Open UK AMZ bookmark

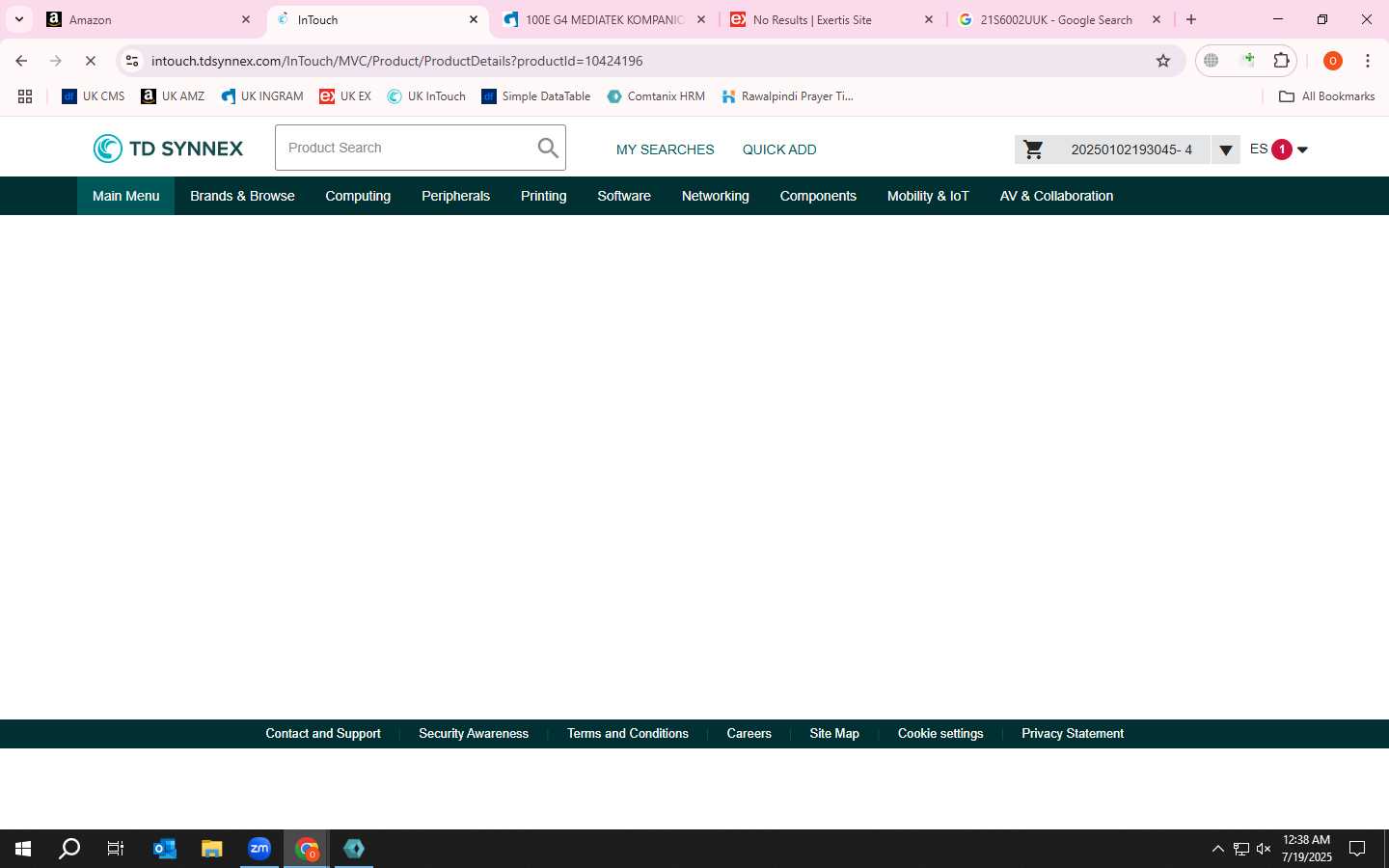click(173, 96)
